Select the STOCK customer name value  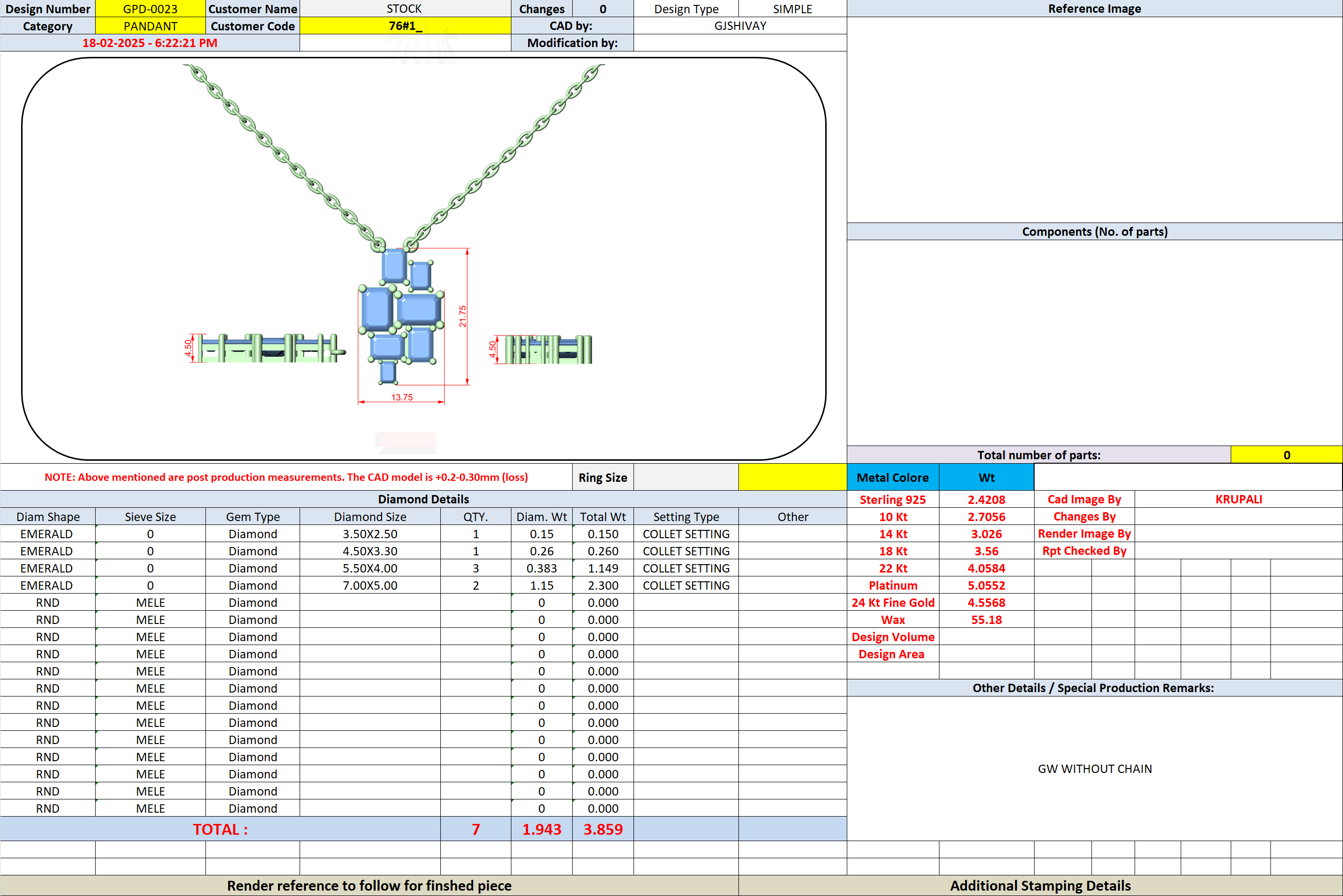point(405,8)
